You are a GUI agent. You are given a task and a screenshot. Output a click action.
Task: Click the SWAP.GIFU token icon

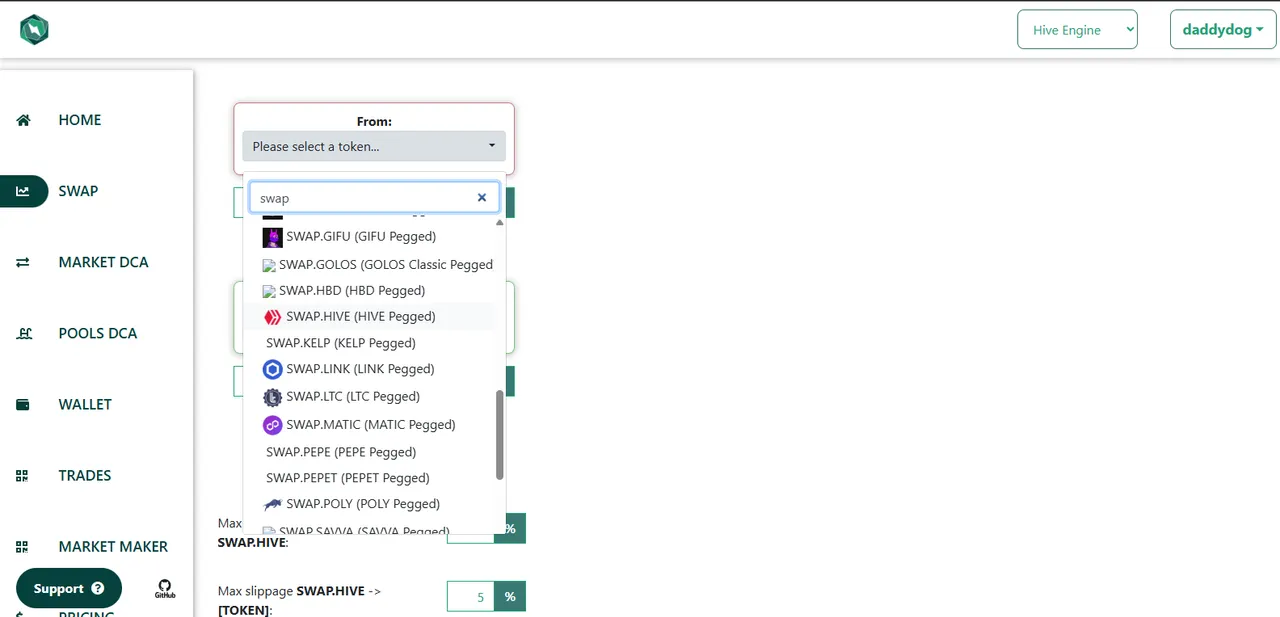[x=273, y=237]
